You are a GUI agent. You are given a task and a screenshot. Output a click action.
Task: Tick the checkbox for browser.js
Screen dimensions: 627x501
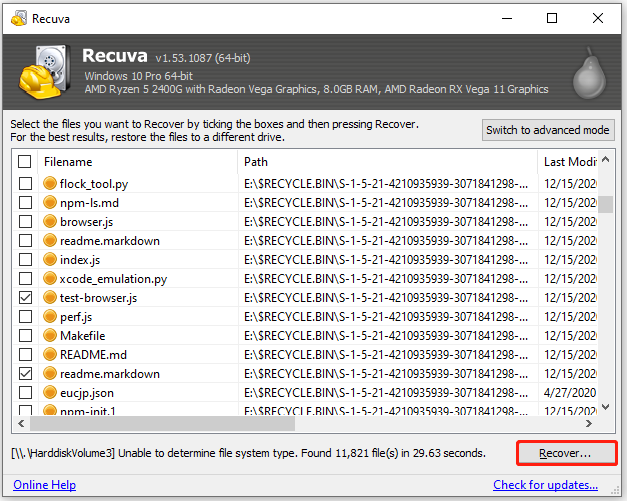pos(26,222)
